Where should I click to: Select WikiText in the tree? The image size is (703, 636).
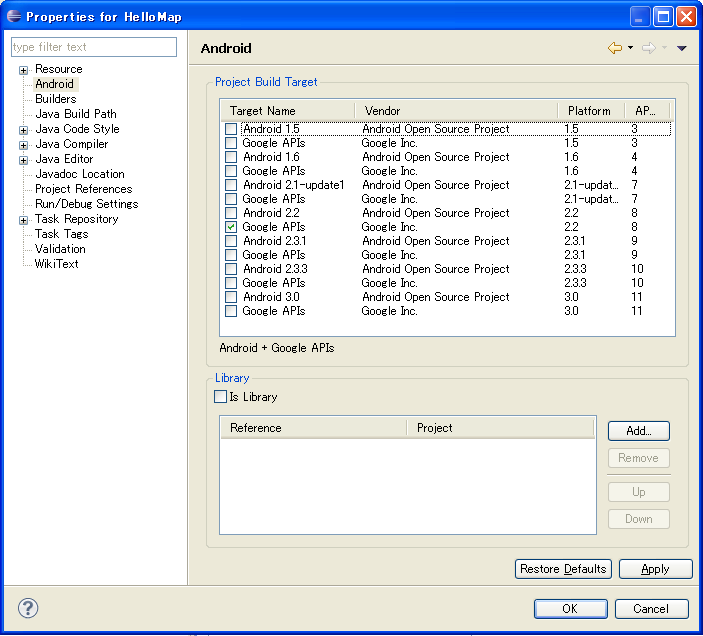(x=56, y=264)
